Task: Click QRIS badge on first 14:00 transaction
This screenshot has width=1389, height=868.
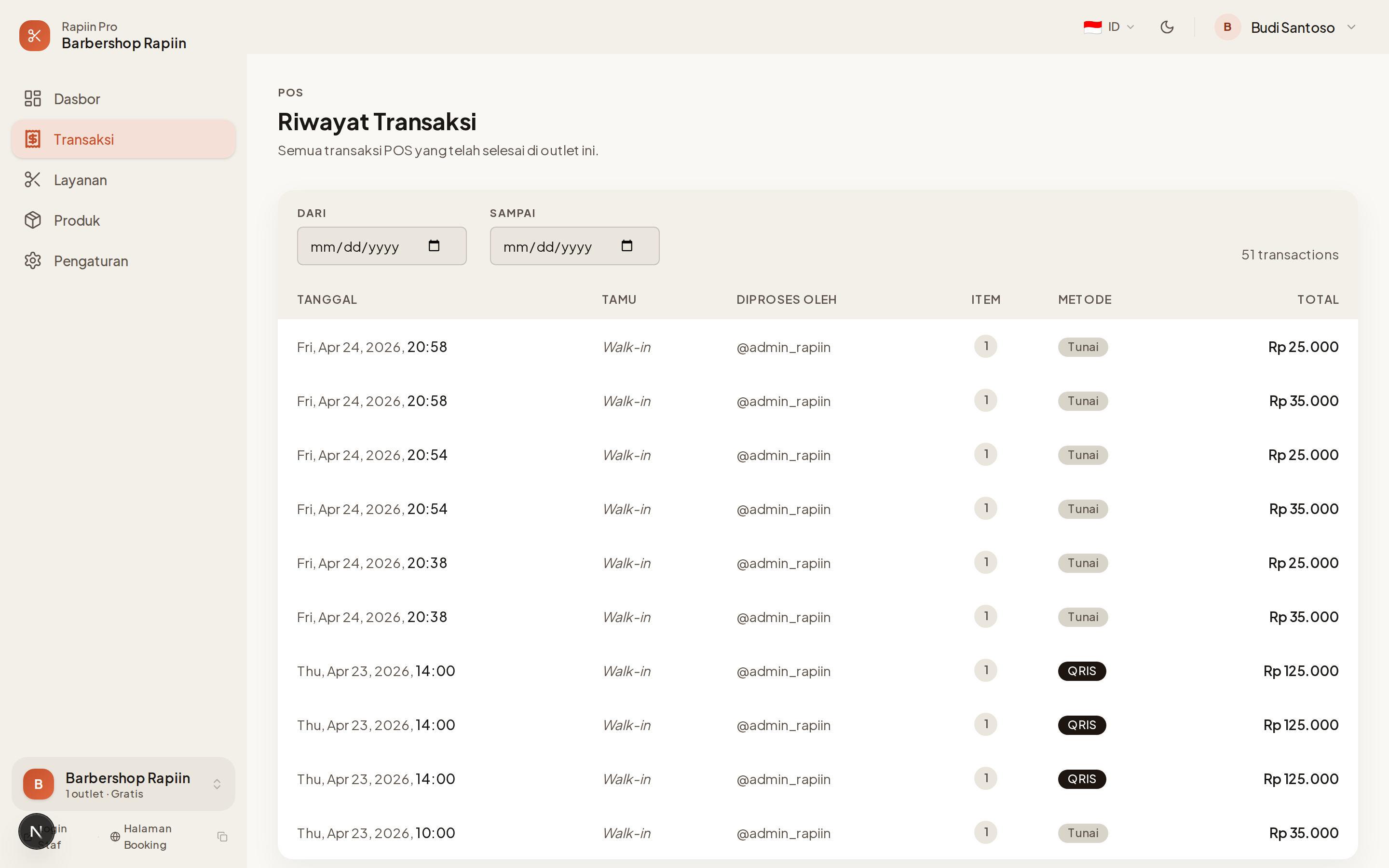Action: (1081, 671)
